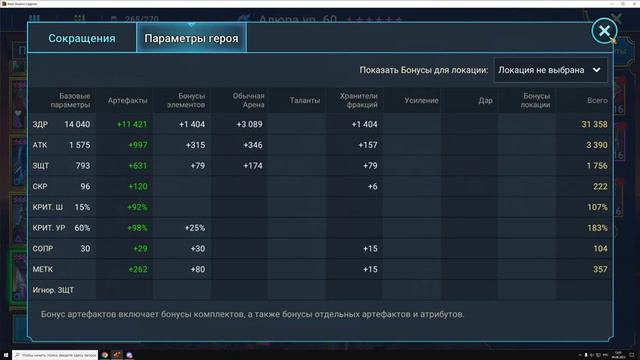Click the artifacts bonus +262

click(x=138, y=269)
